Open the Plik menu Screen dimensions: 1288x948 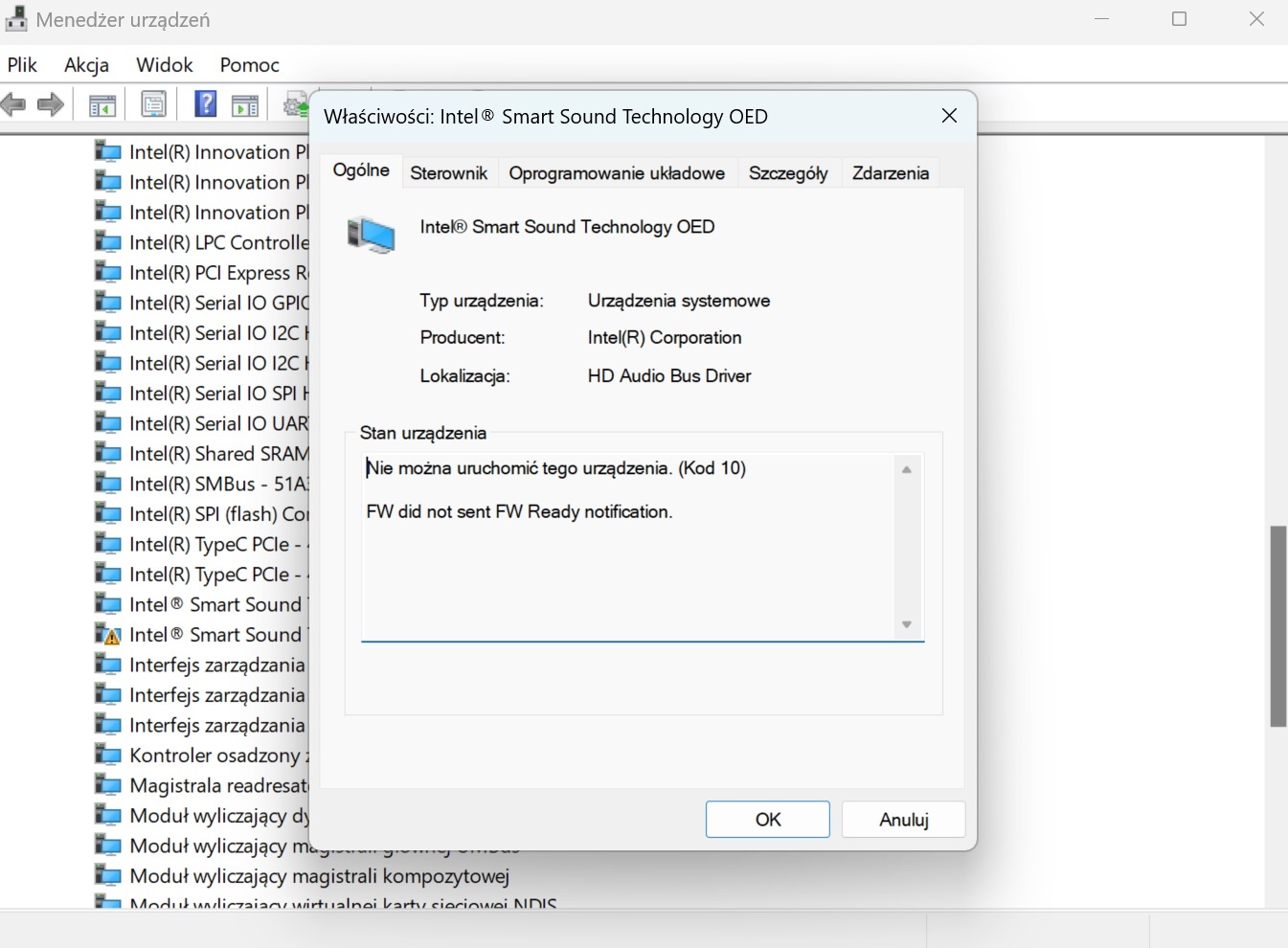pyautogui.click(x=22, y=64)
